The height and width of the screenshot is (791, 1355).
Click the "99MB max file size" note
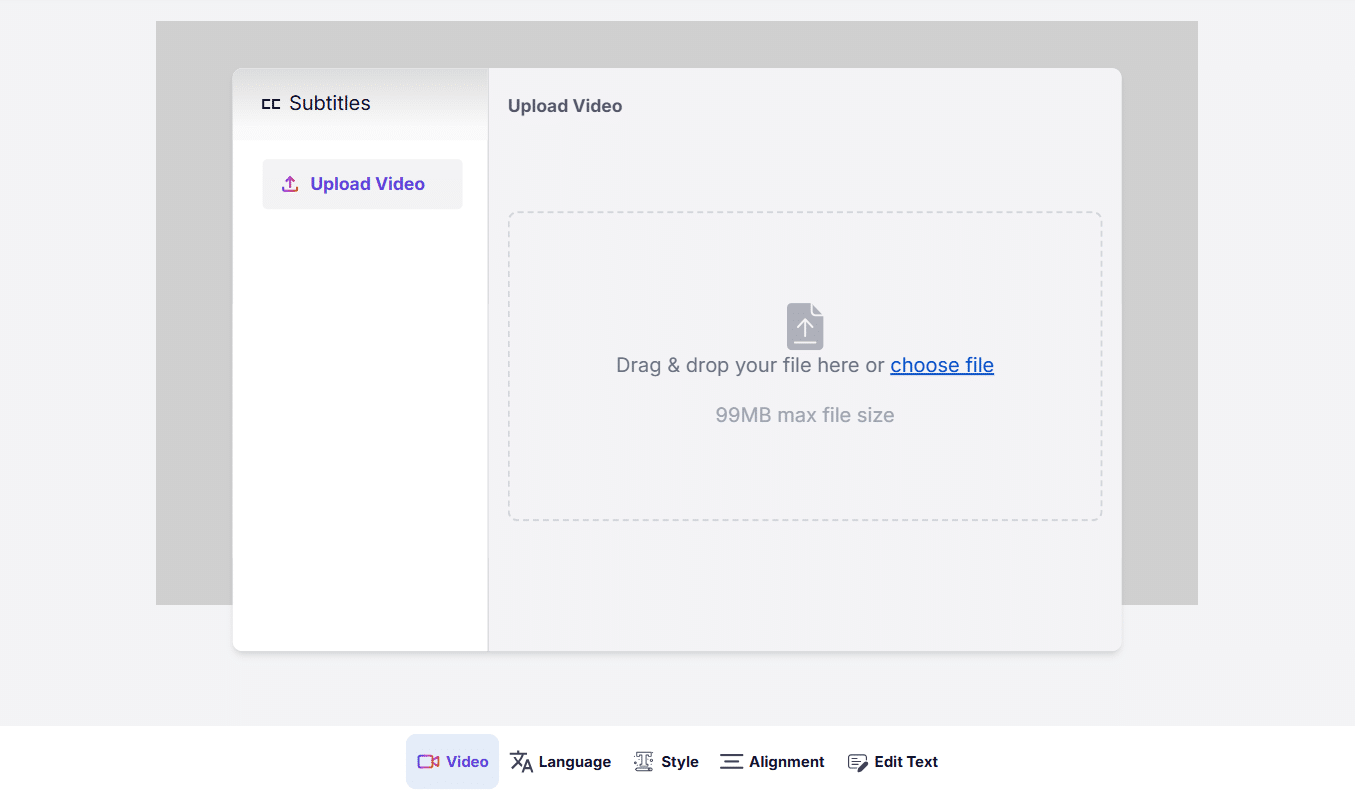coord(804,415)
